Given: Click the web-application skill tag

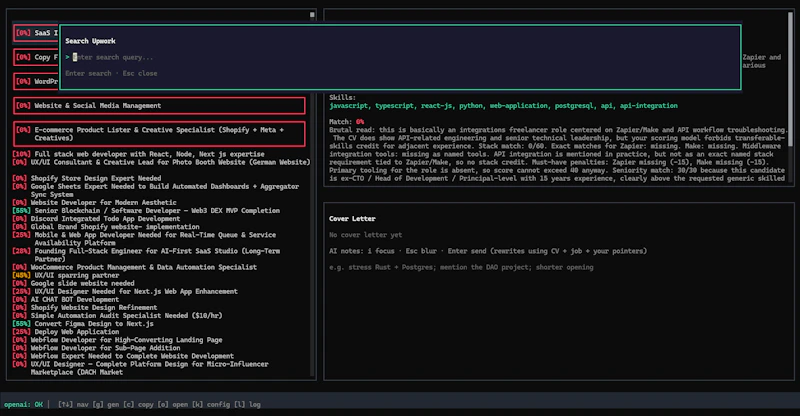Looking at the screenshot, I should (519, 106).
